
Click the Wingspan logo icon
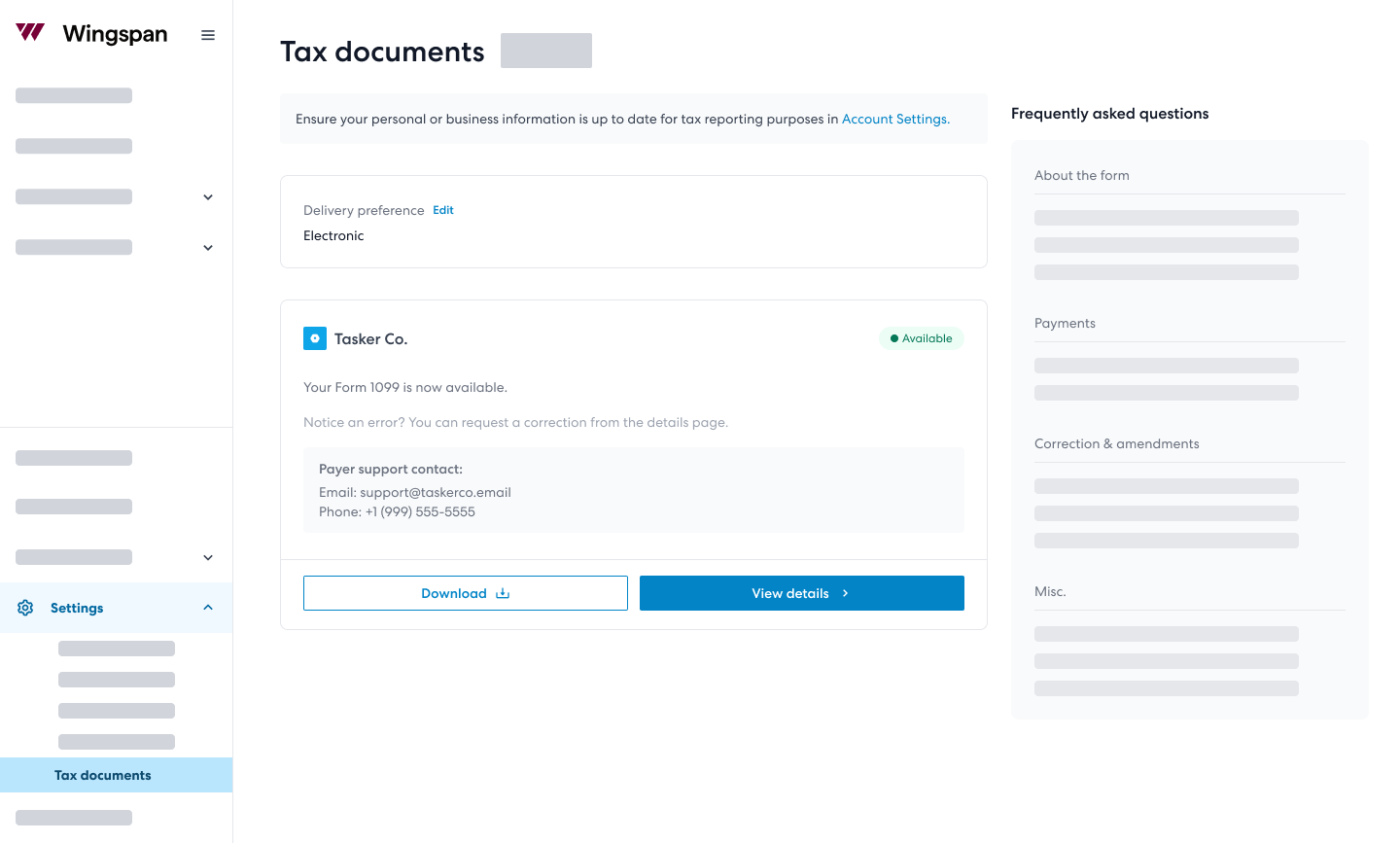coord(30,33)
